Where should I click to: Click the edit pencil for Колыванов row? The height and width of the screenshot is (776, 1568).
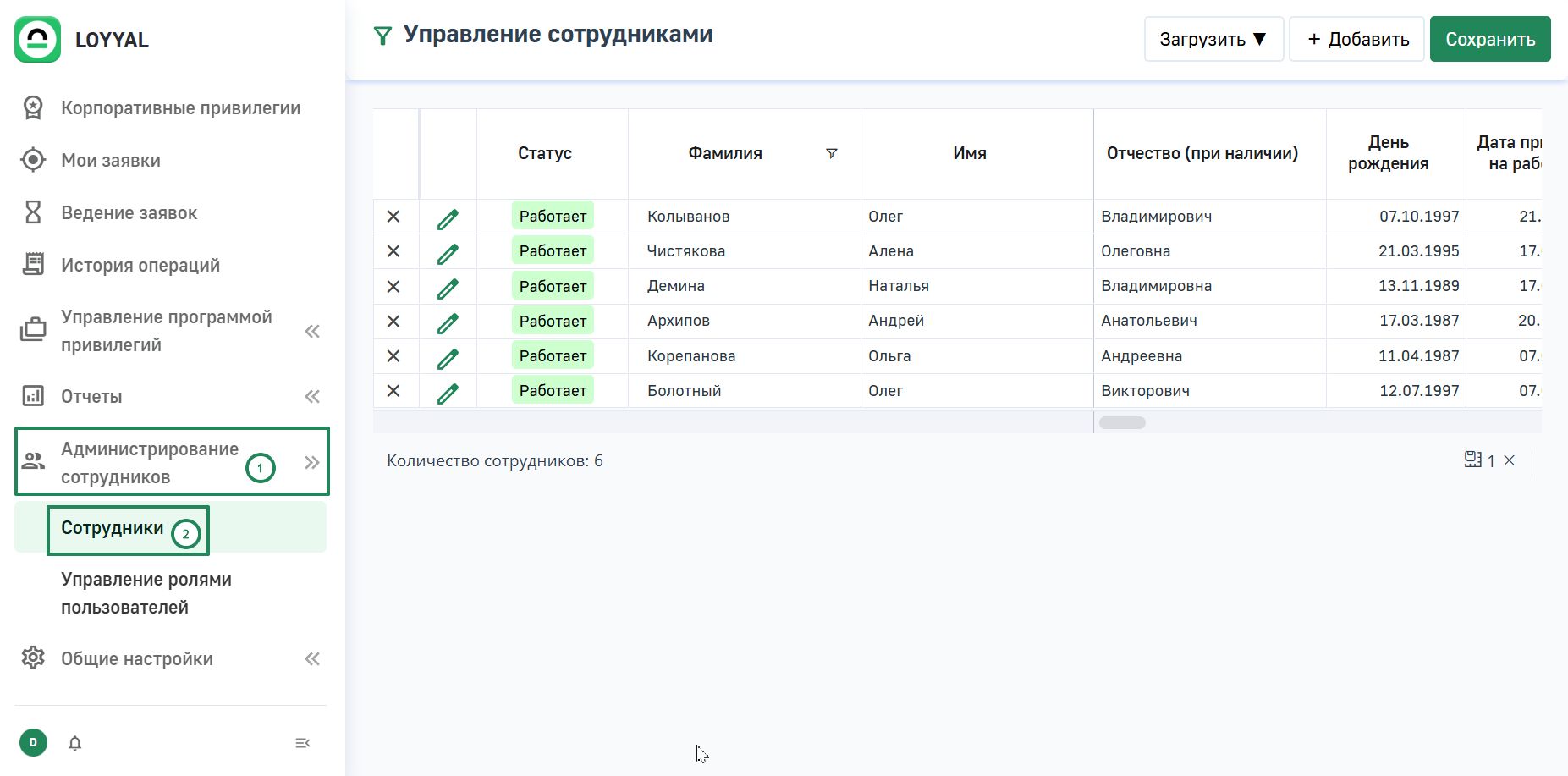448,218
